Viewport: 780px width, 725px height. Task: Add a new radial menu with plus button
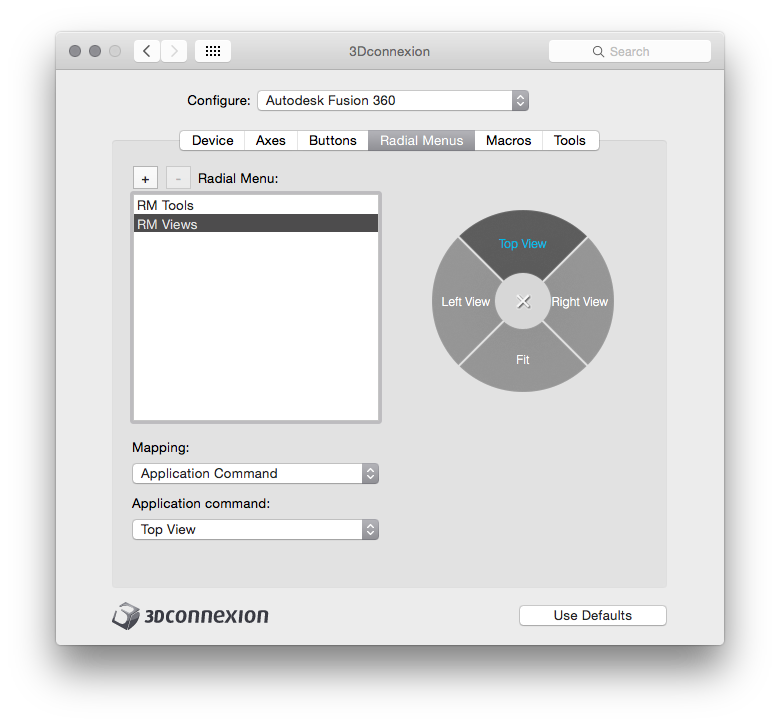pyautogui.click(x=145, y=178)
